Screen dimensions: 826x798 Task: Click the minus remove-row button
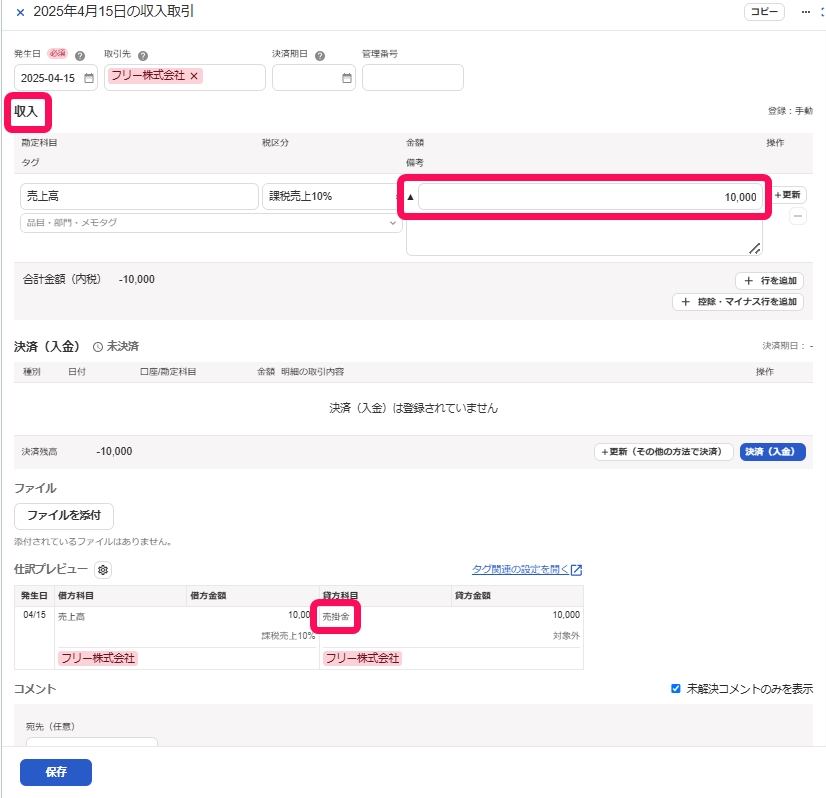(798, 216)
